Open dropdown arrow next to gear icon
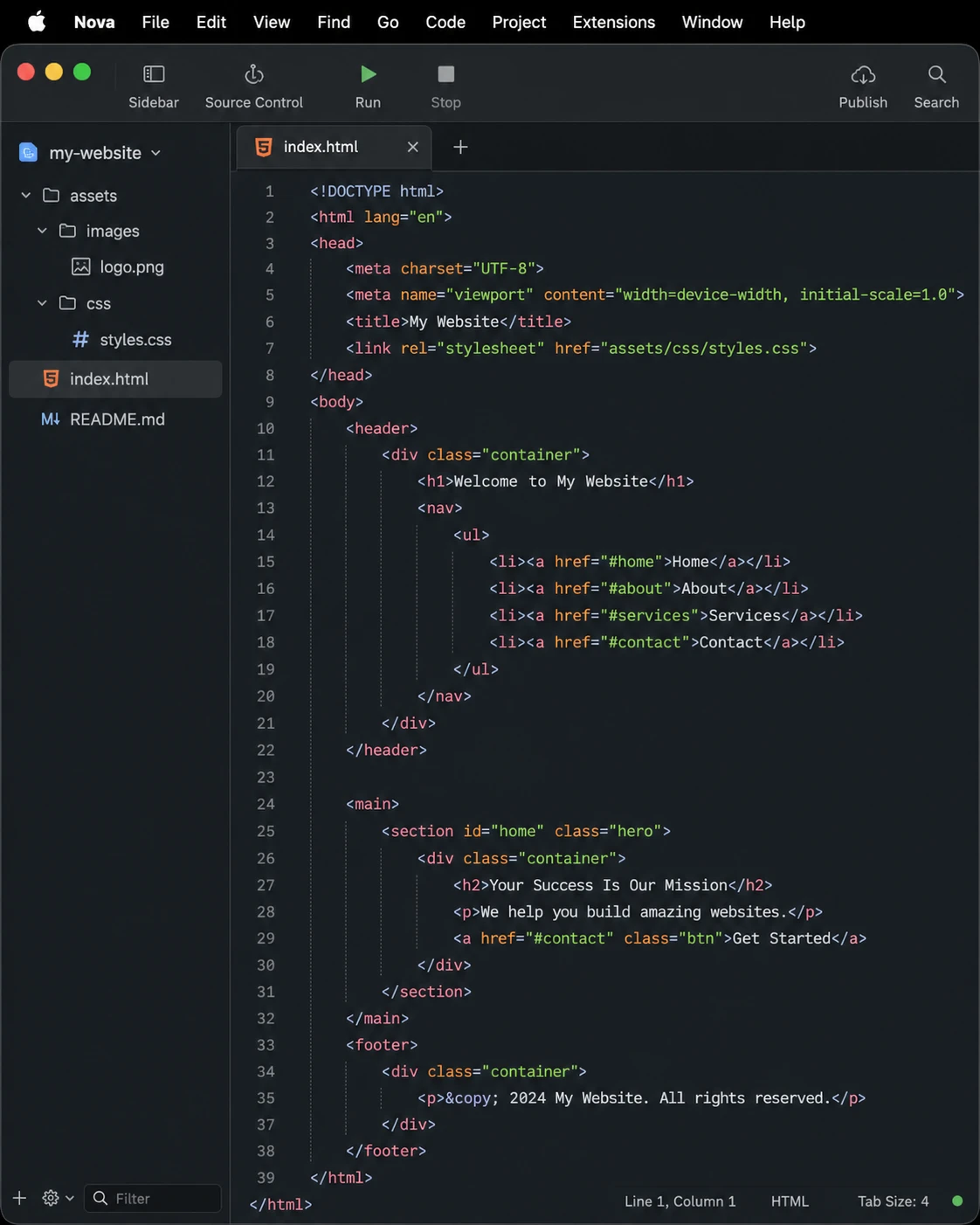This screenshot has width=980, height=1225. [x=70, y=1198]
